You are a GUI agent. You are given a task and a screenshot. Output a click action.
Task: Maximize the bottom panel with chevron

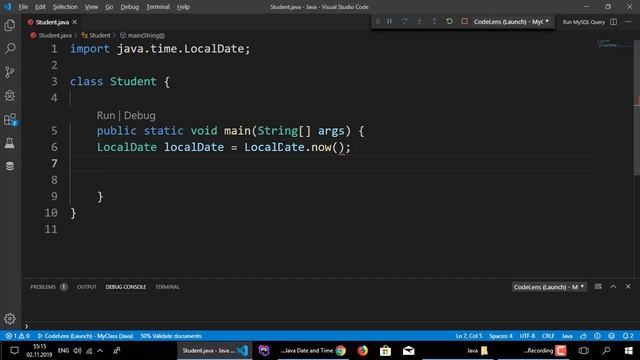tap(613, 287)
